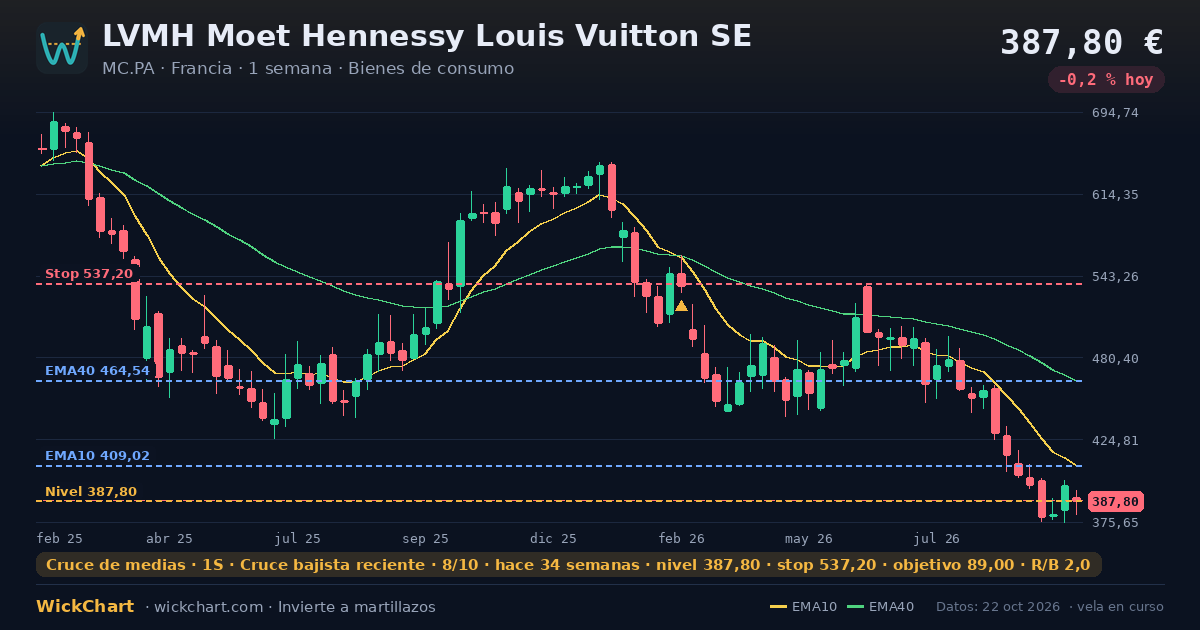Image resolution: width=1200 pixels, height=630 pixels.
Task: Click the EMA40 464,54 level label
Action: click(97, 371)
